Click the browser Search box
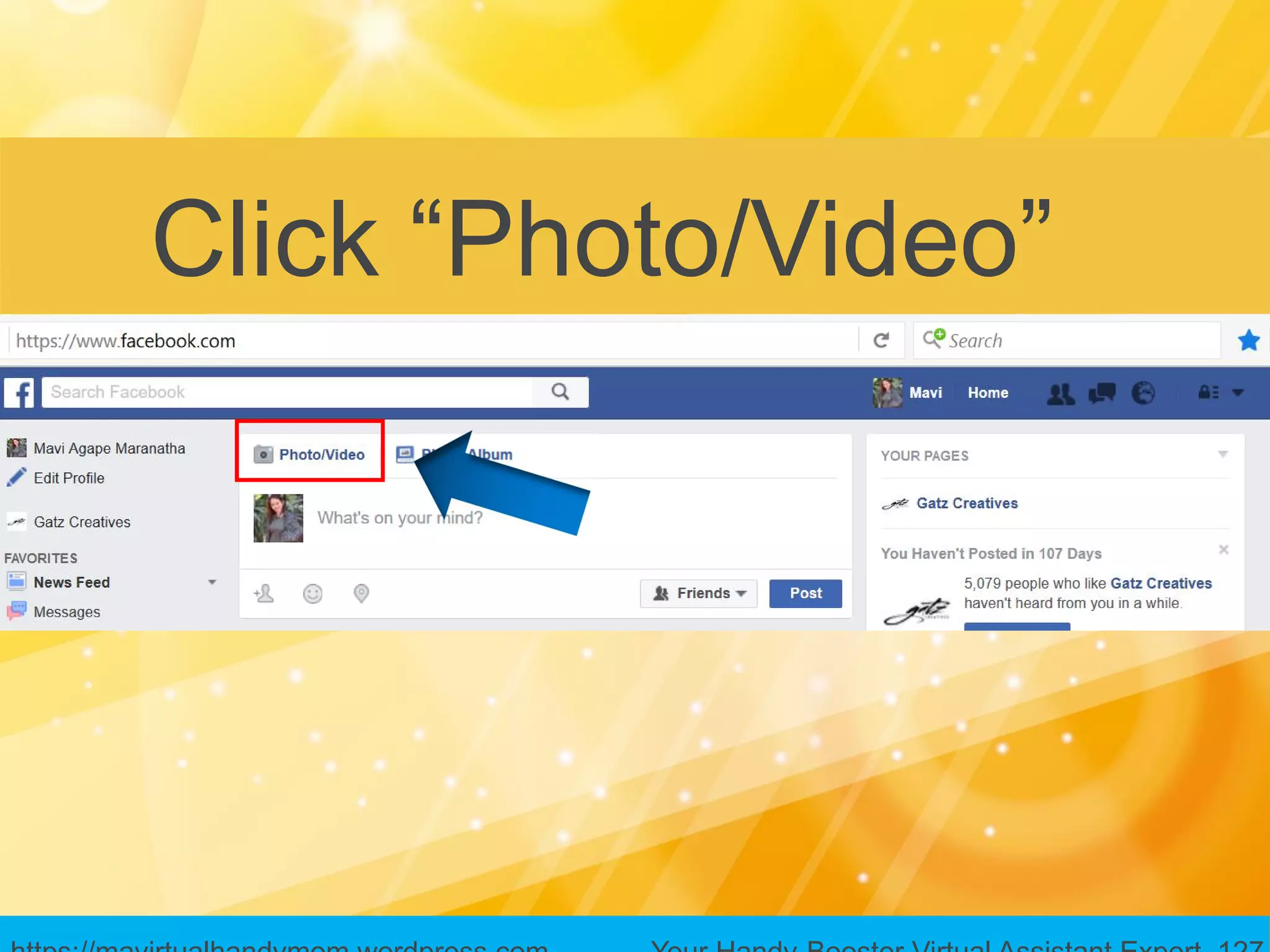 1067,340
